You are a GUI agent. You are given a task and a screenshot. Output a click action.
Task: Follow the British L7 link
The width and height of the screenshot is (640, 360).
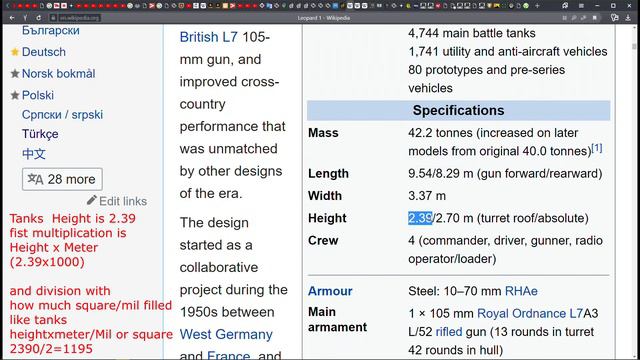point(209,37)
